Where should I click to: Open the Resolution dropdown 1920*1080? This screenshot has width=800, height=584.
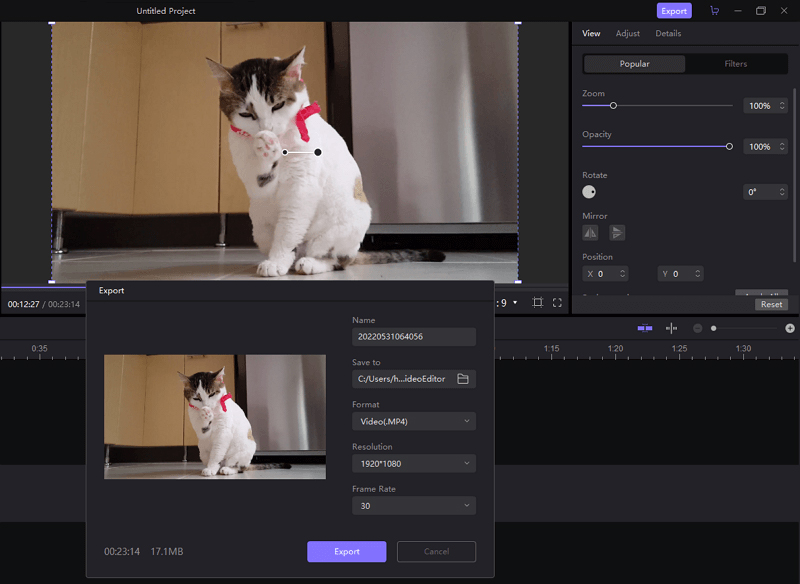click(x=414, y=464)
